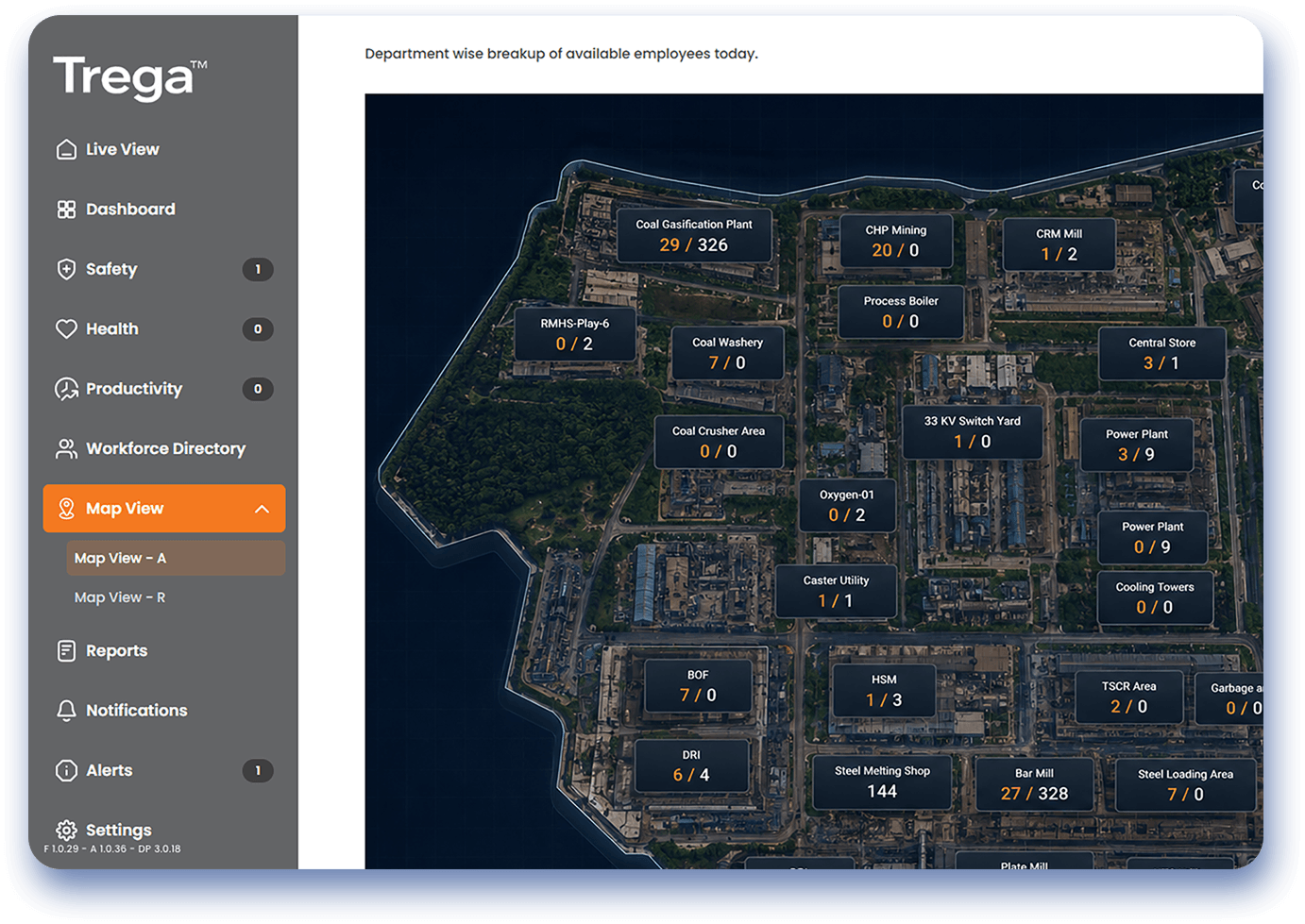Go to the Safety section
The width and height of the screenshot is (1305, 924).
coord(164,269)
